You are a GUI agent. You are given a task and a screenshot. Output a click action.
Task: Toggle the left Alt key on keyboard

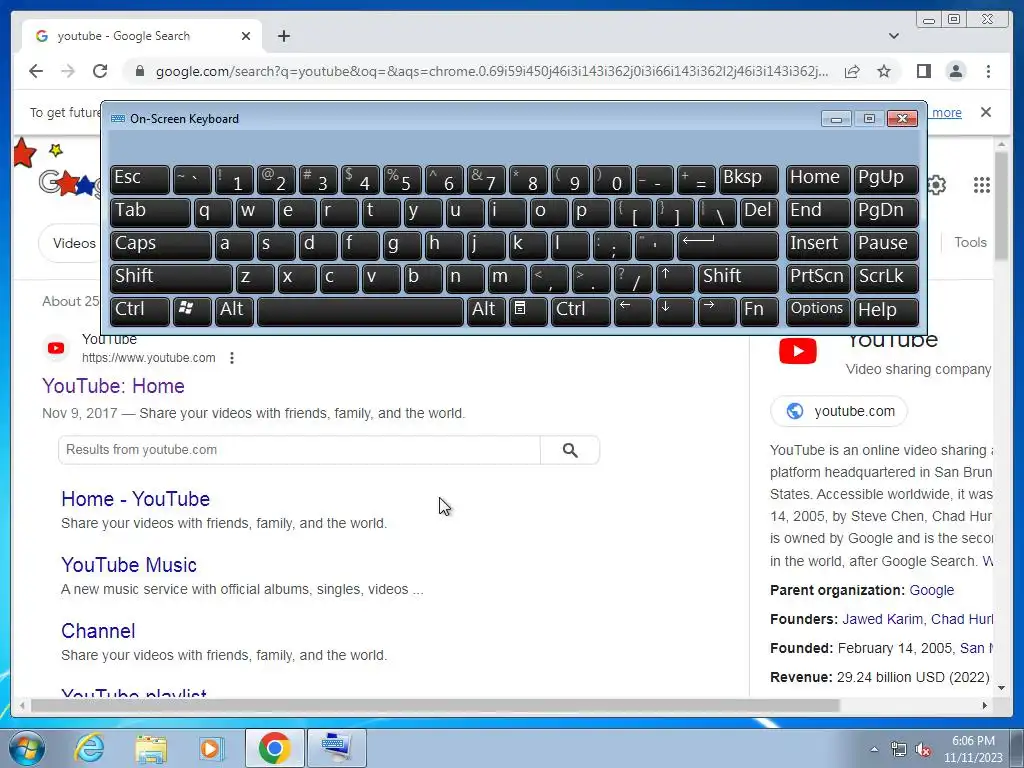234,311
